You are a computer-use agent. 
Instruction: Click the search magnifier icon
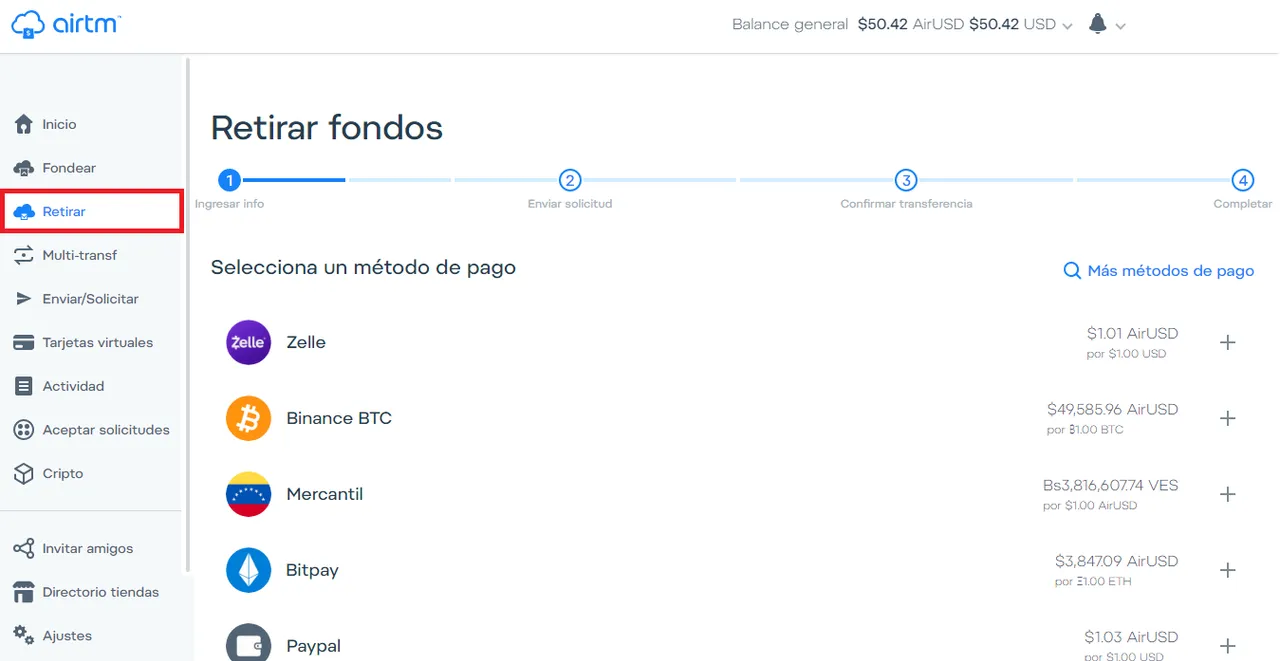click(1072, 271)
